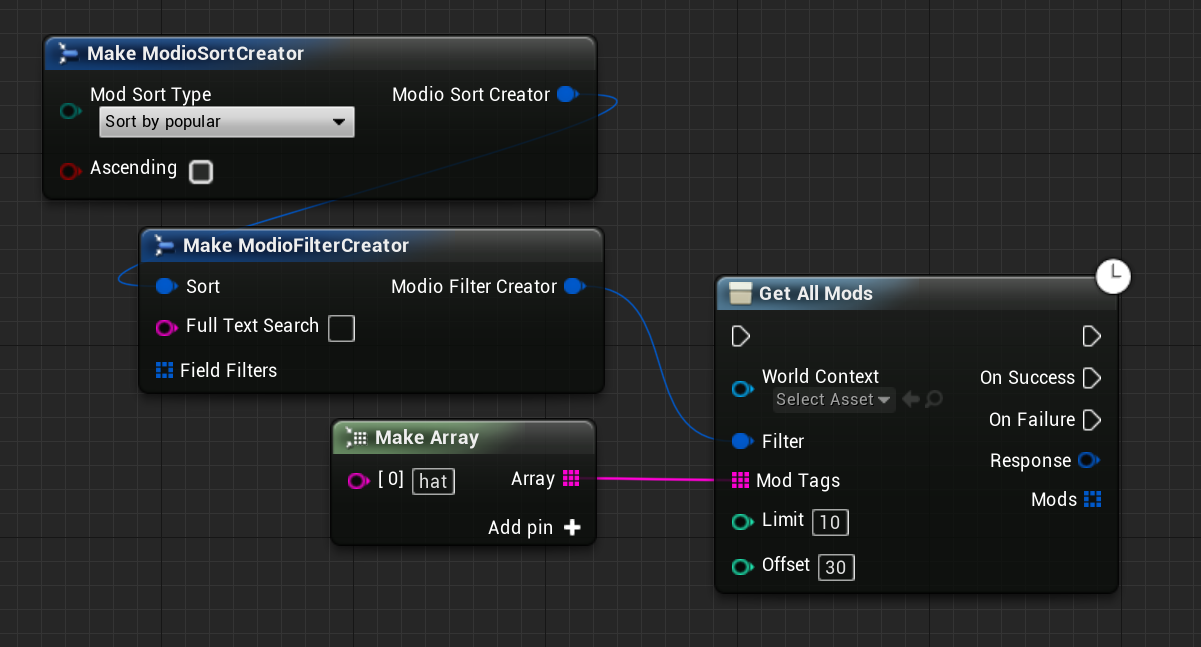
Task: Click the Make Array node header icon
Action: (356, 437)
